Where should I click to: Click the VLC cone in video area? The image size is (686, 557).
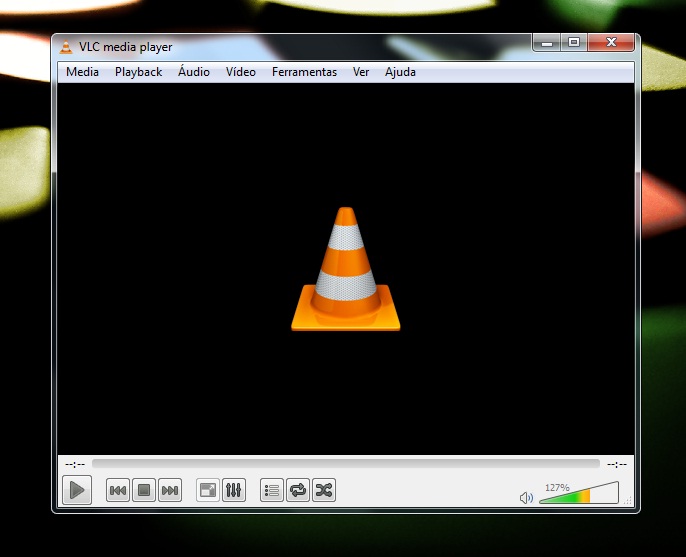[x=346, y=269]
